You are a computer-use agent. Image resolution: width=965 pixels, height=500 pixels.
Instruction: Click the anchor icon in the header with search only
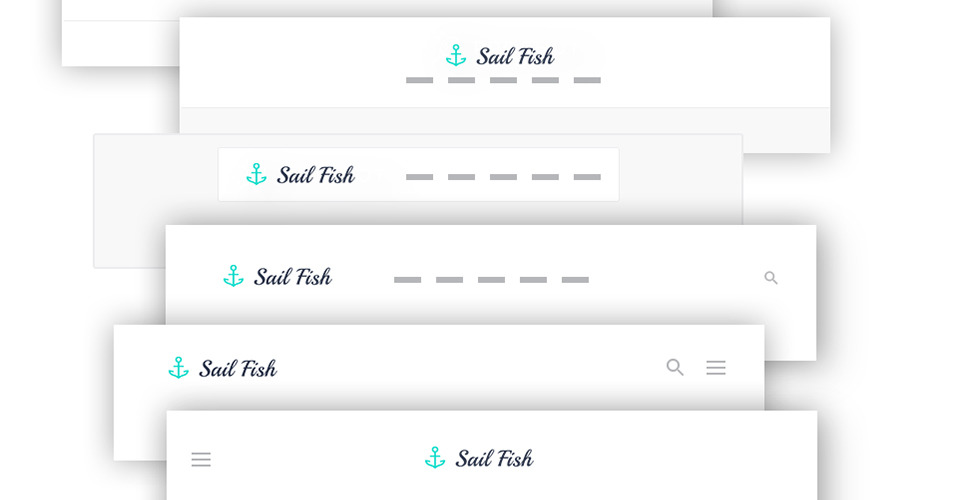tap(233, 277)
